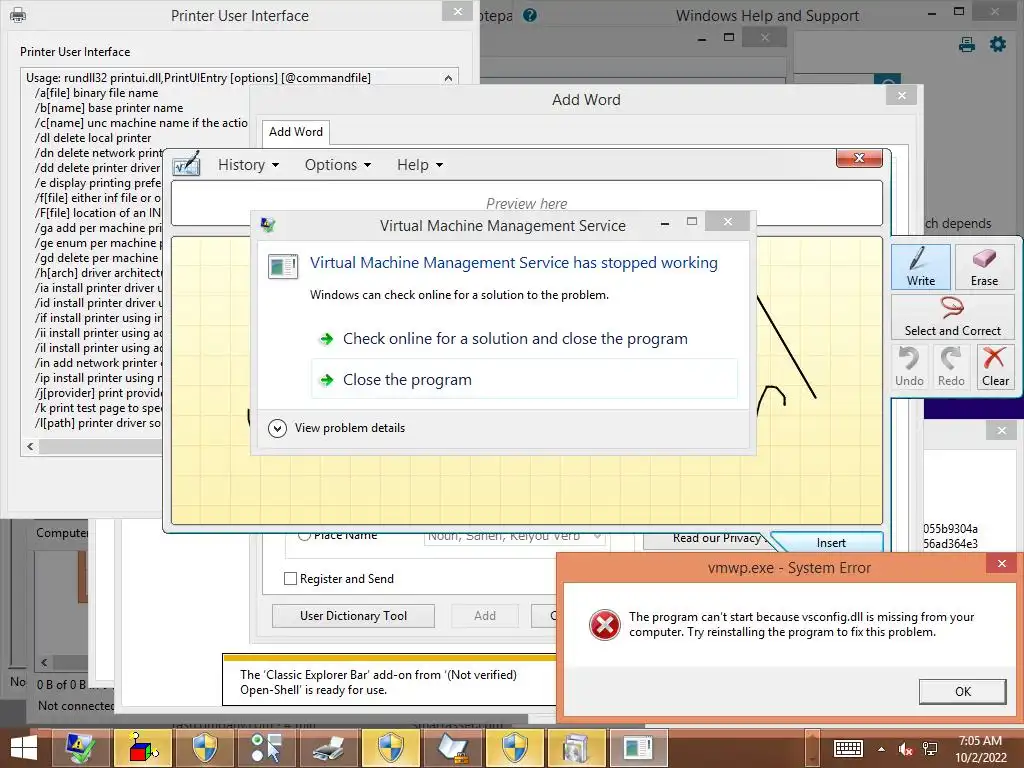Open the Options dropdown menu
Image resolution: width=1024 pixels, height=768 pixels.
click(338, 165)
